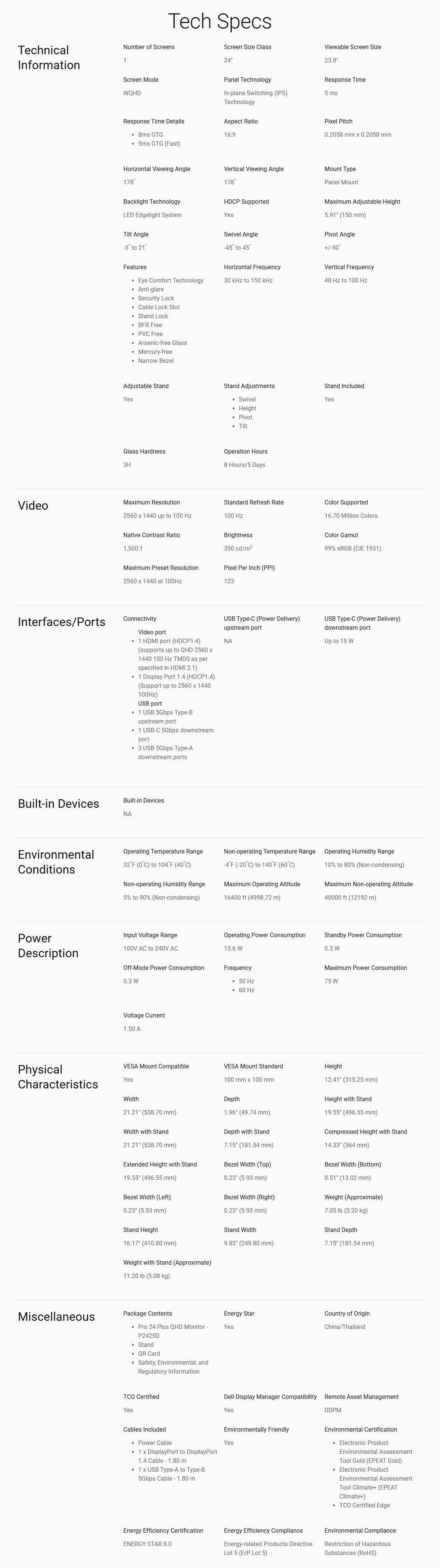
Task: Click the Video port connectivity subheading
Action: (x=152, y=632)
